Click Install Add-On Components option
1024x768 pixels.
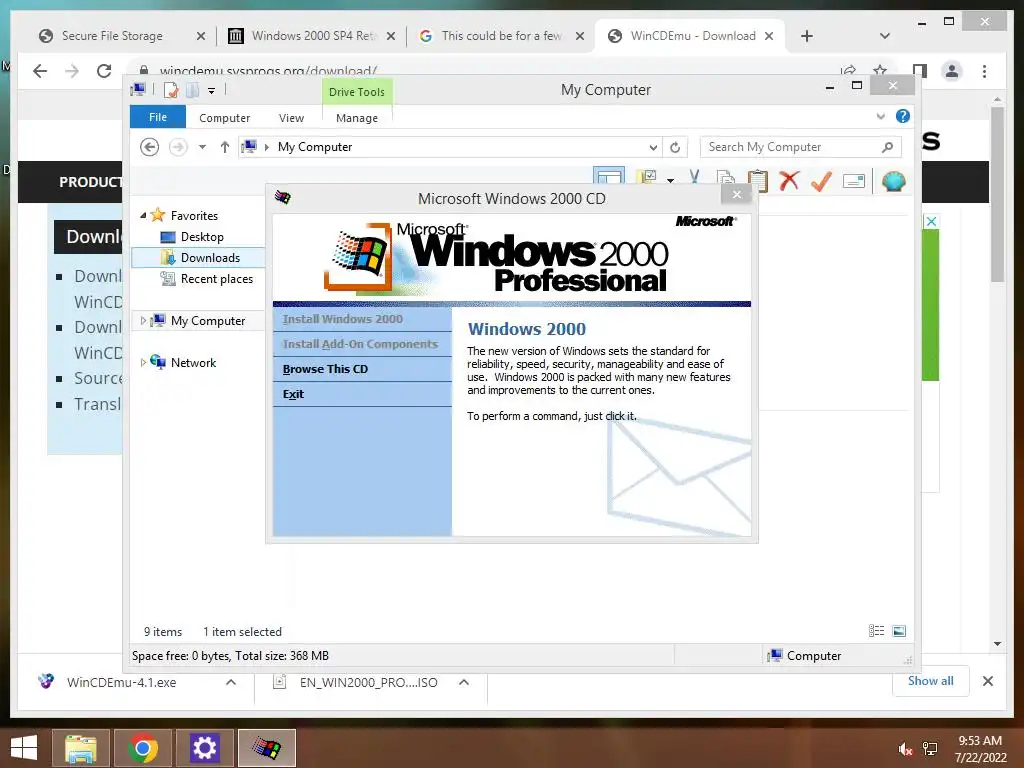click(x=362, y=344)
